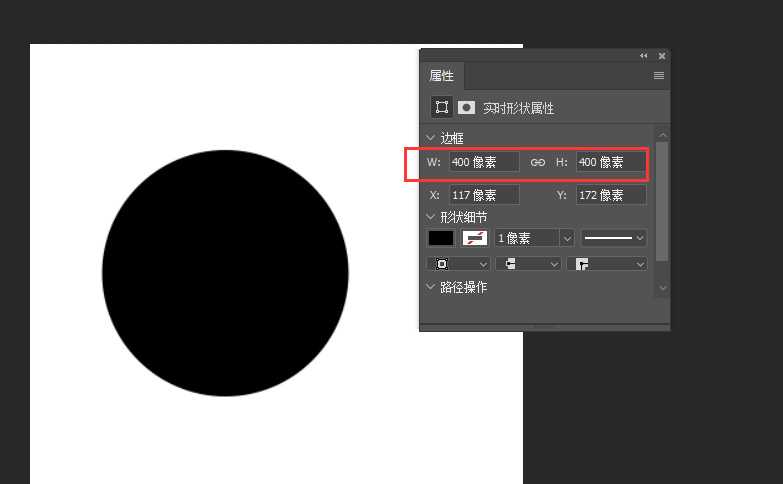Collapse the panel with double-arrow icon

click(643, 56)
